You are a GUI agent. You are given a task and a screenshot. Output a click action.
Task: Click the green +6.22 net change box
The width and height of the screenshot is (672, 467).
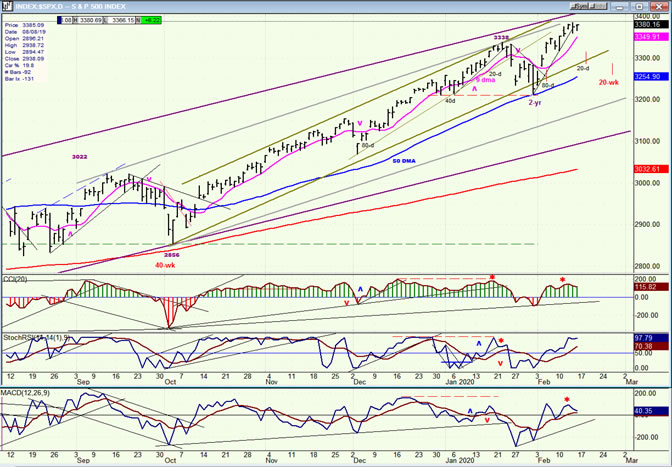[x=151, y=20]
